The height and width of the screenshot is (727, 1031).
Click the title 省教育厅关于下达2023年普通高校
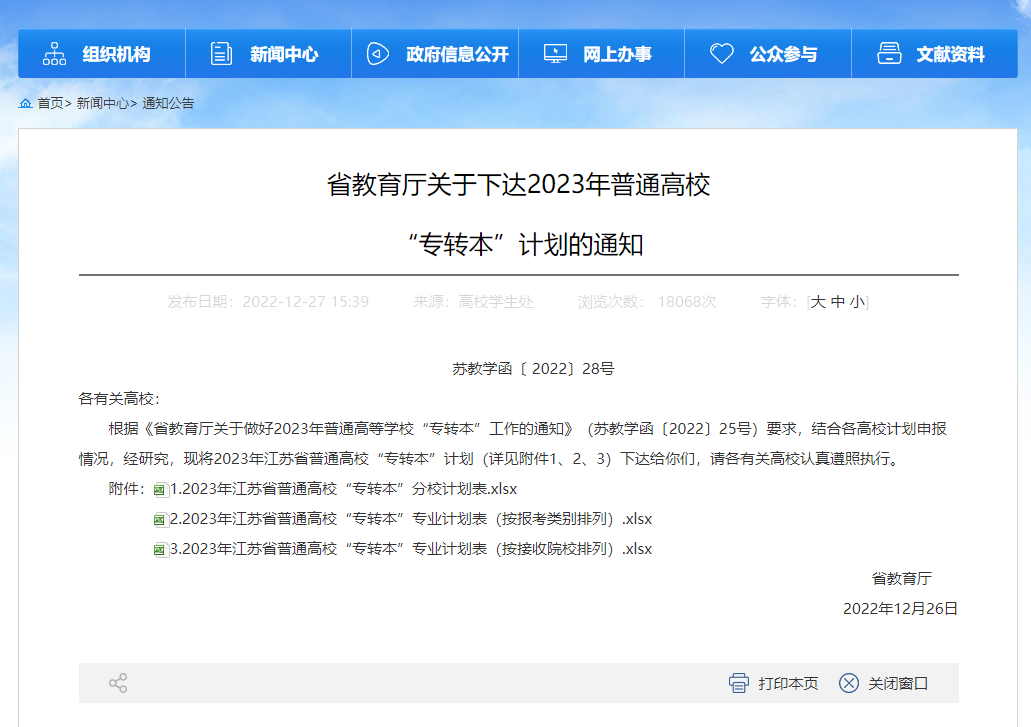[519, 185]
